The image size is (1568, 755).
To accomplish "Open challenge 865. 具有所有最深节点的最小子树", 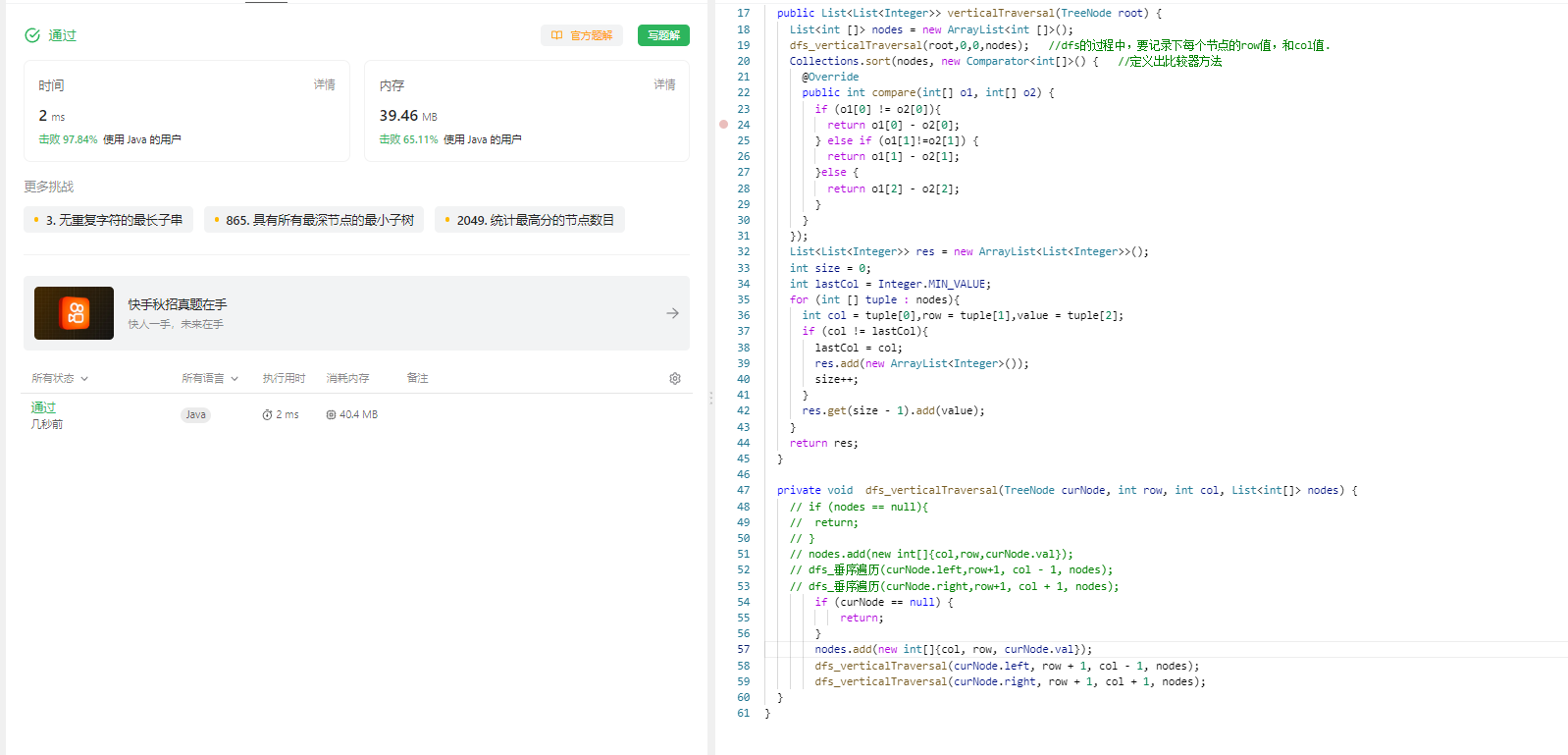I will (x=314, y=220).
